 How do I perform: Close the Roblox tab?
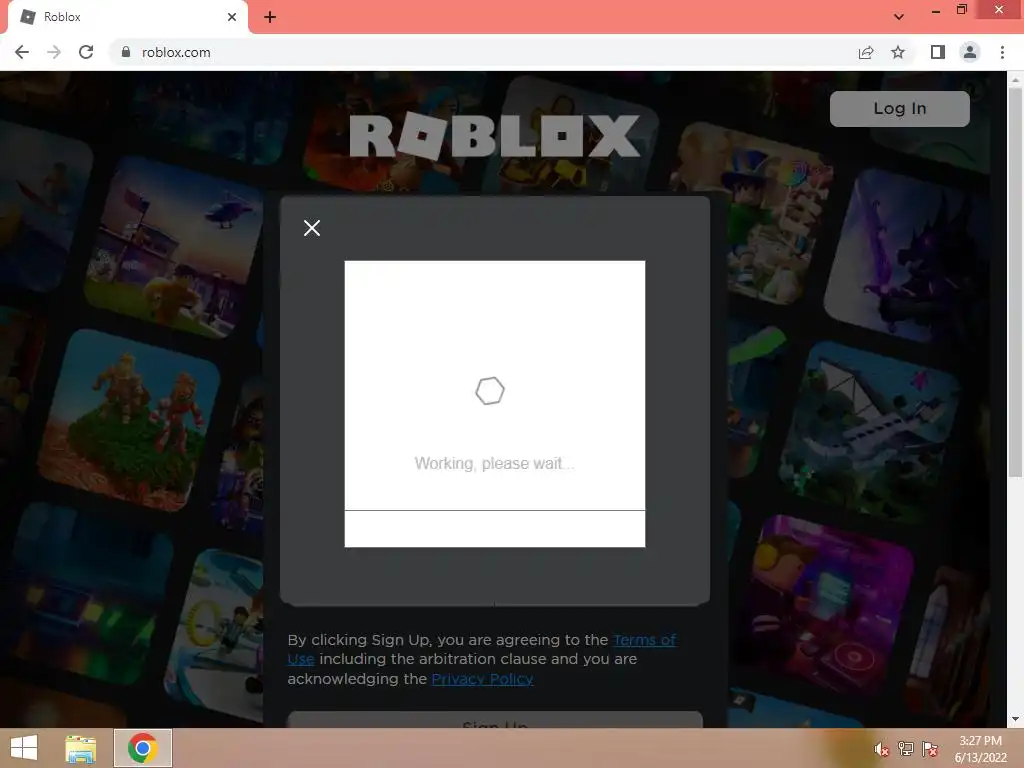coord(232,17)
